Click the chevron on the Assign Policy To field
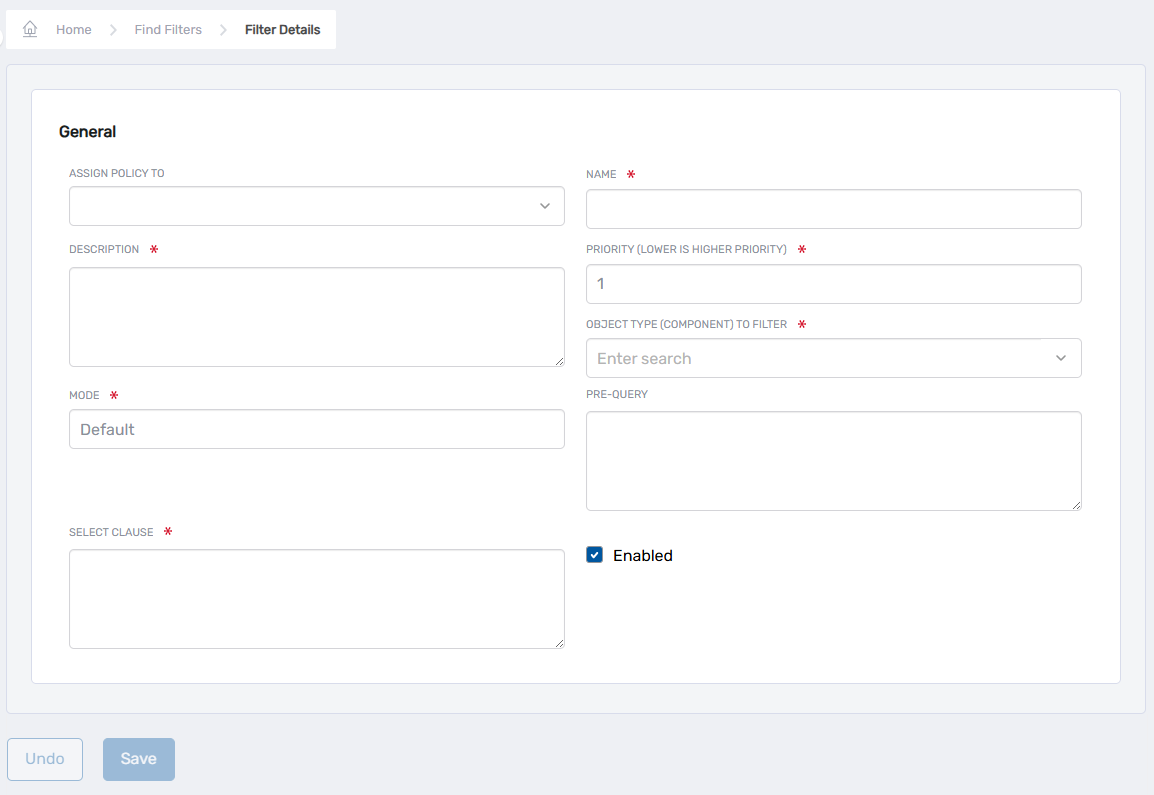Viewport: 1154px width, 795px height. pos(545,206)
